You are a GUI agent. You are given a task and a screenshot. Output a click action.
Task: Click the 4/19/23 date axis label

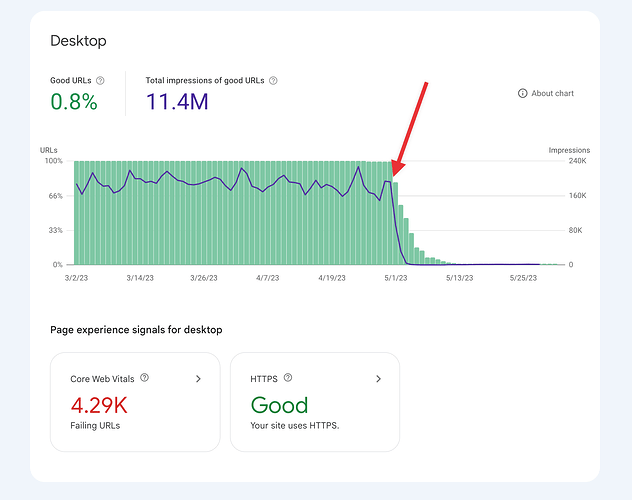(x=332, y=278)
